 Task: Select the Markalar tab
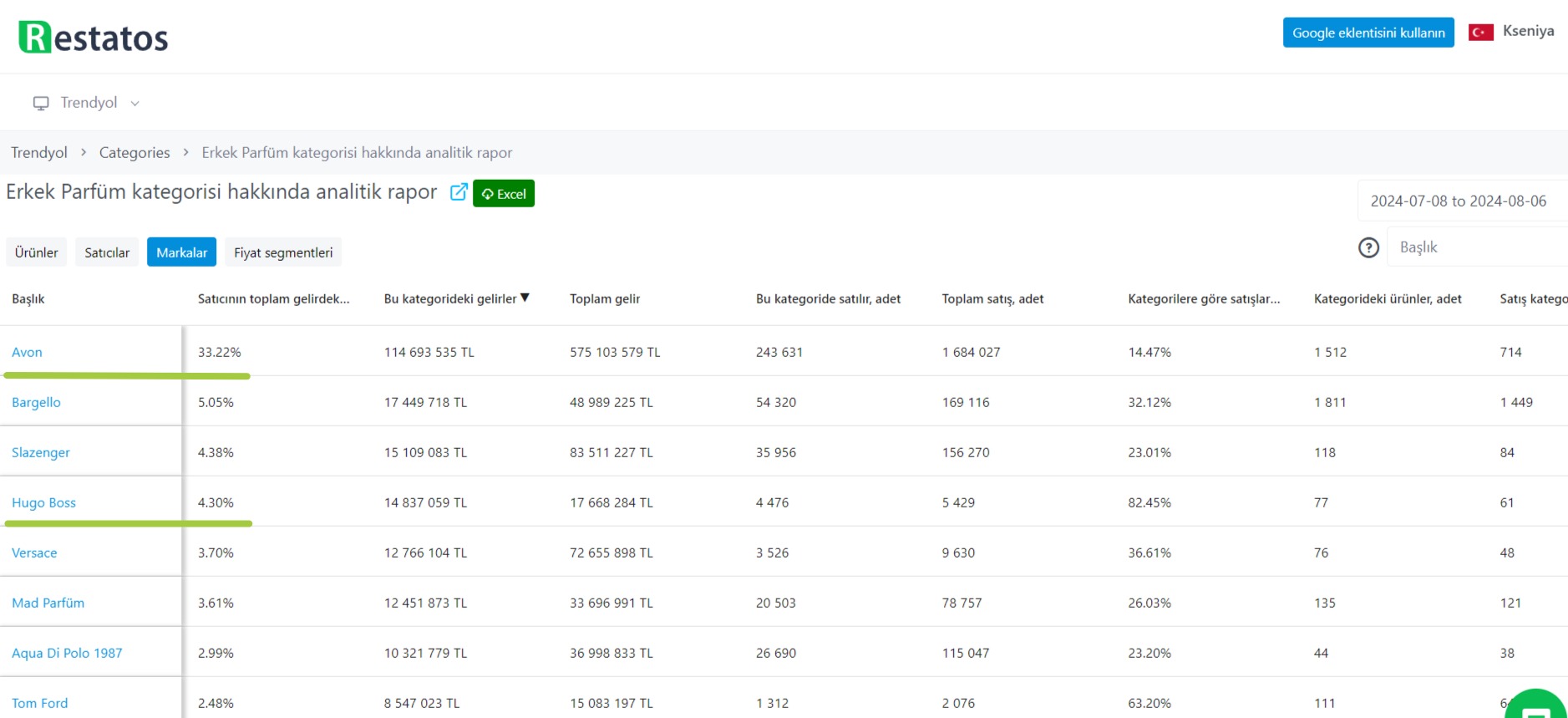coord(181,252)
